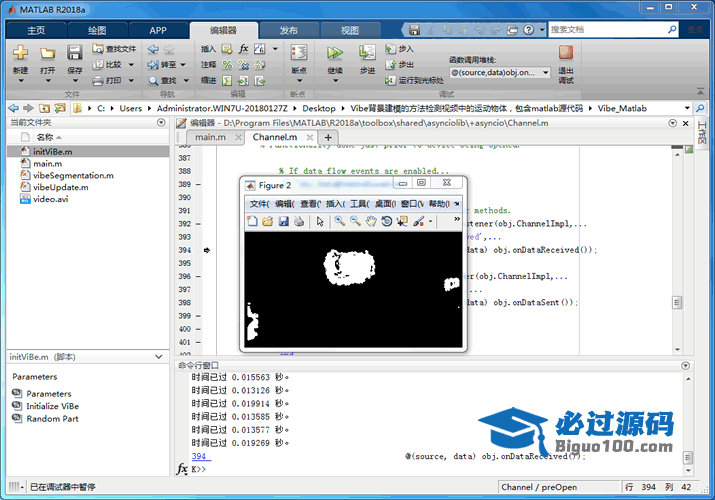Expand the New button dropdown arrow
The width and height of the screenshot is (715, 500).
click(21, 81)
